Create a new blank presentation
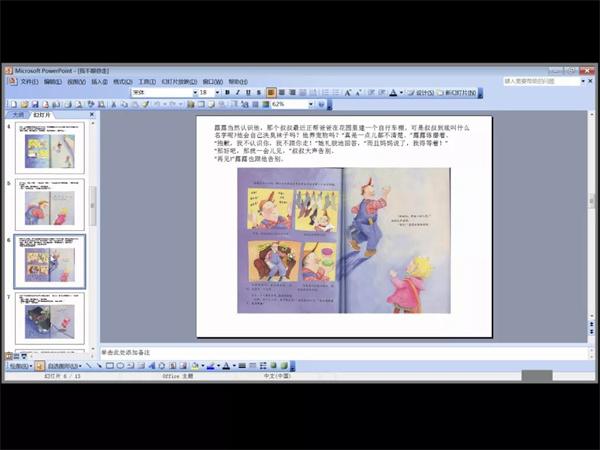 (14, 104)
